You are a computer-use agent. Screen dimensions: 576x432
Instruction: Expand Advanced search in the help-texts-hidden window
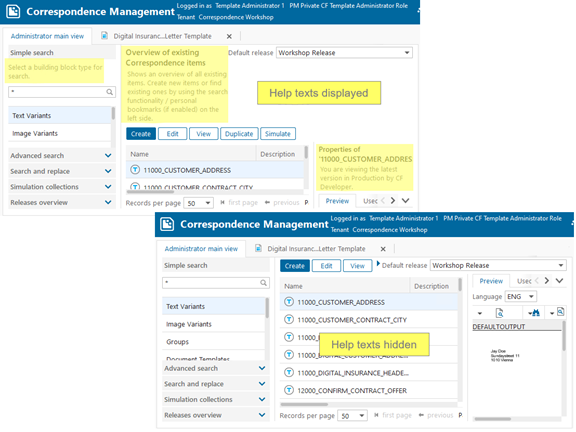pos(262,368)
